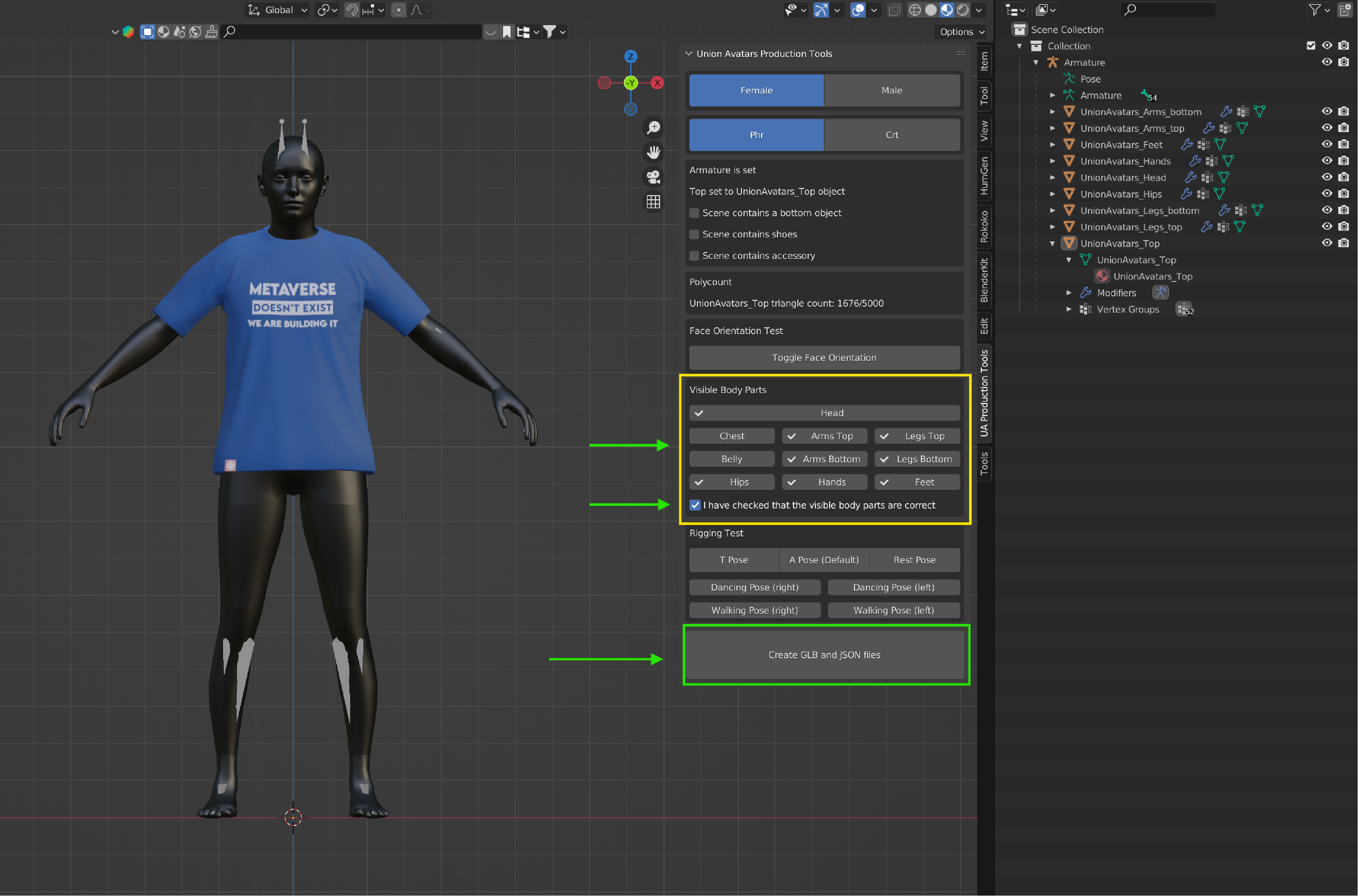The width and height of the screenshot is (1358, 896).
Task: Select Male body type button
Action: (892, 90)
